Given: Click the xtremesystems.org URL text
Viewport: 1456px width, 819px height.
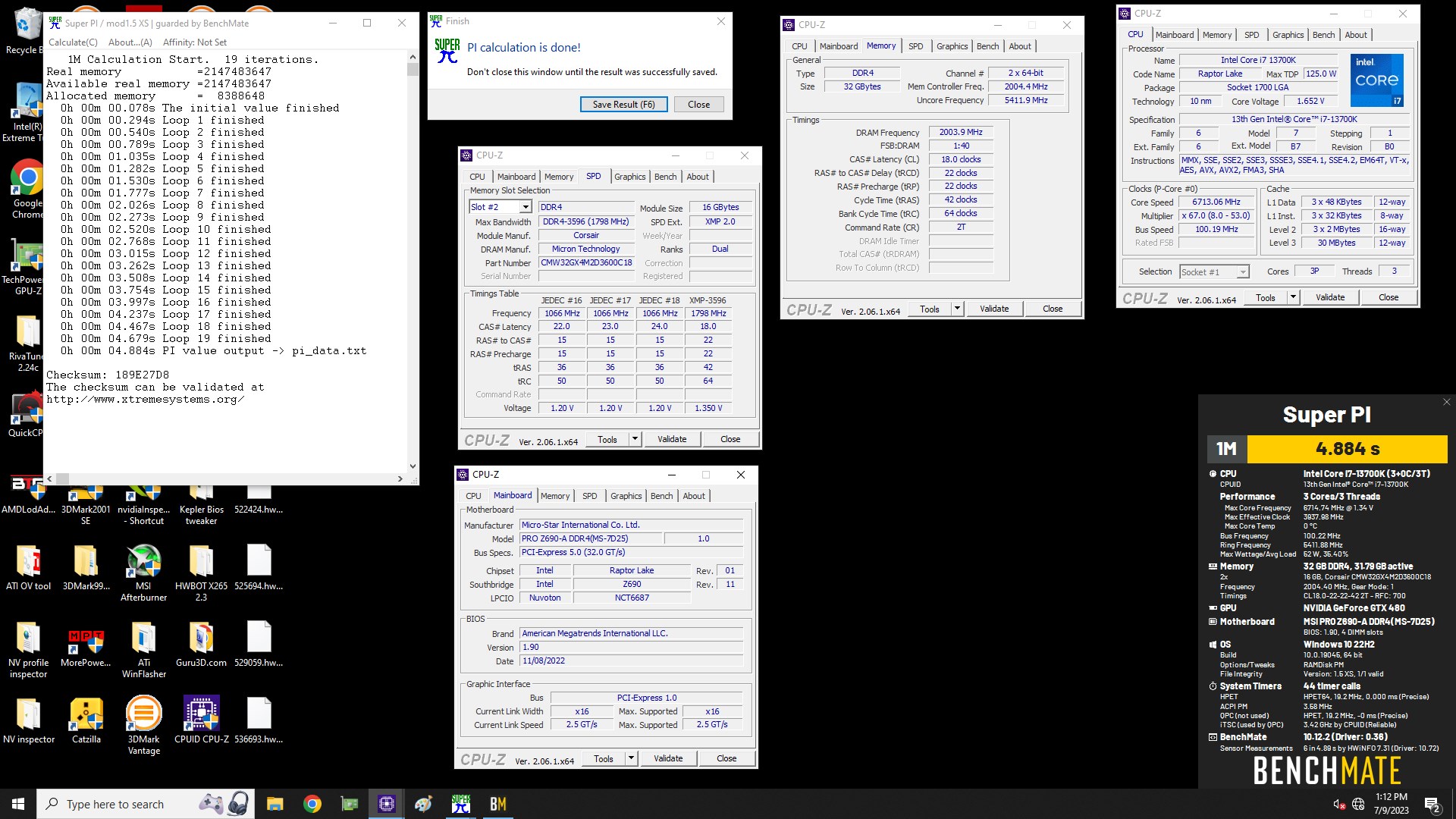Looking at the screenshot, I should [x=145, y=399].
